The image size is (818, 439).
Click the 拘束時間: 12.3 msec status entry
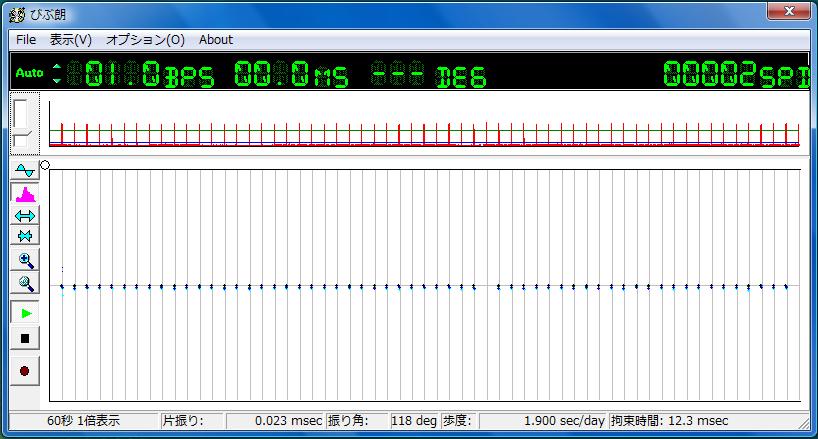pos(669,421)
